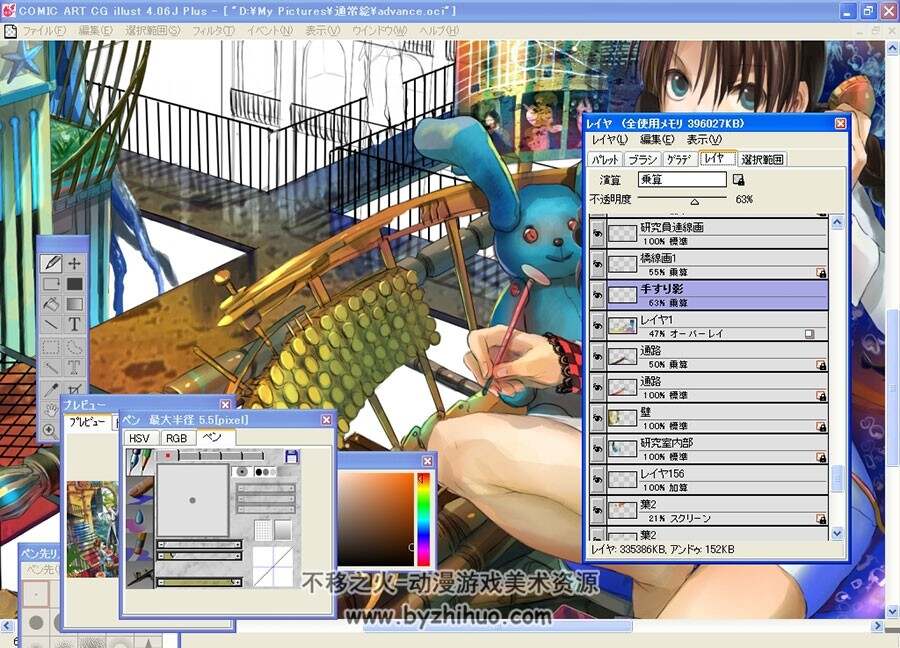Image resolution: width=900 pixels, height=648 pixels.
Task: Switch to the ブラシ tab
Action: point(642,160)
